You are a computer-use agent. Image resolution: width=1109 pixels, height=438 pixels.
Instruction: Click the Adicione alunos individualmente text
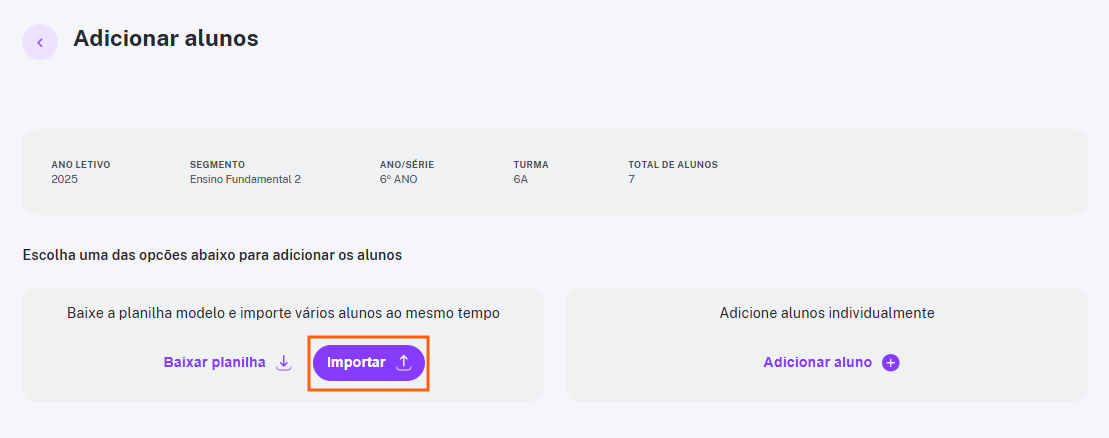click(827, 313)
